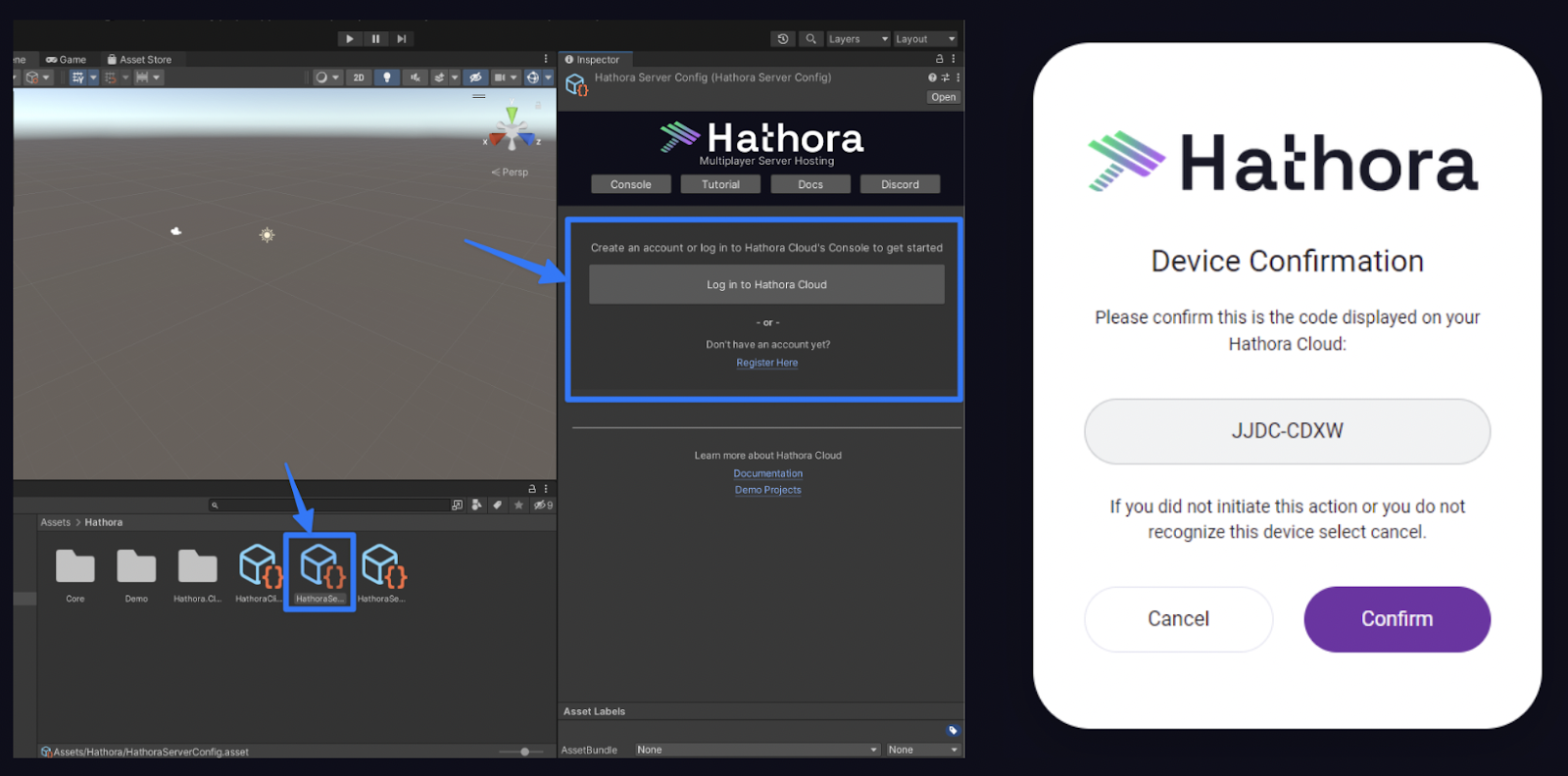
Task: Click the Console button under Hathora logo
Action: pos(631,184)
